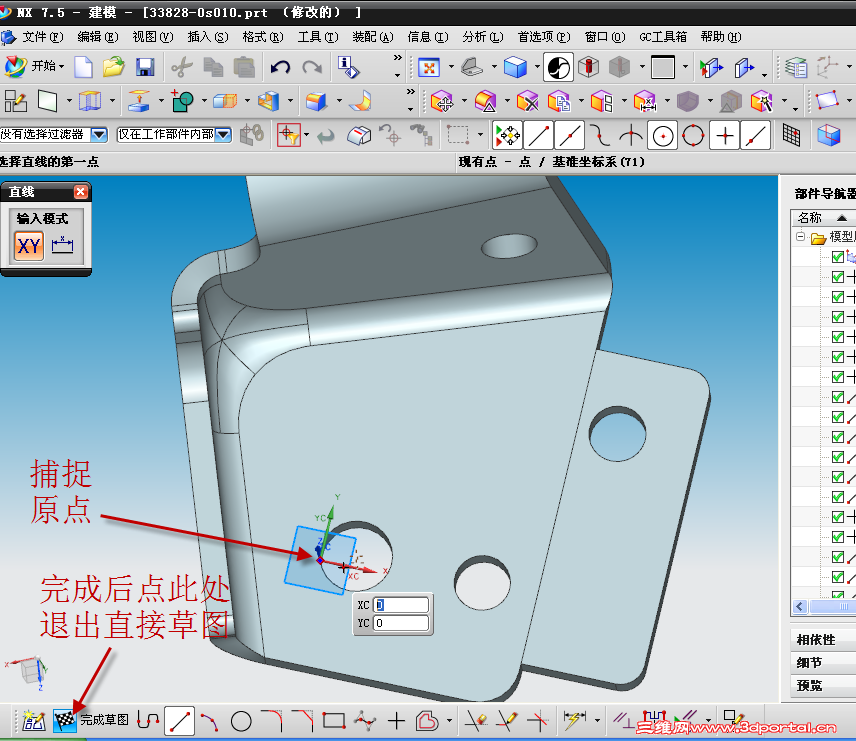
Task: Select the shaded cube rendering icon
Action: point(515,68)
